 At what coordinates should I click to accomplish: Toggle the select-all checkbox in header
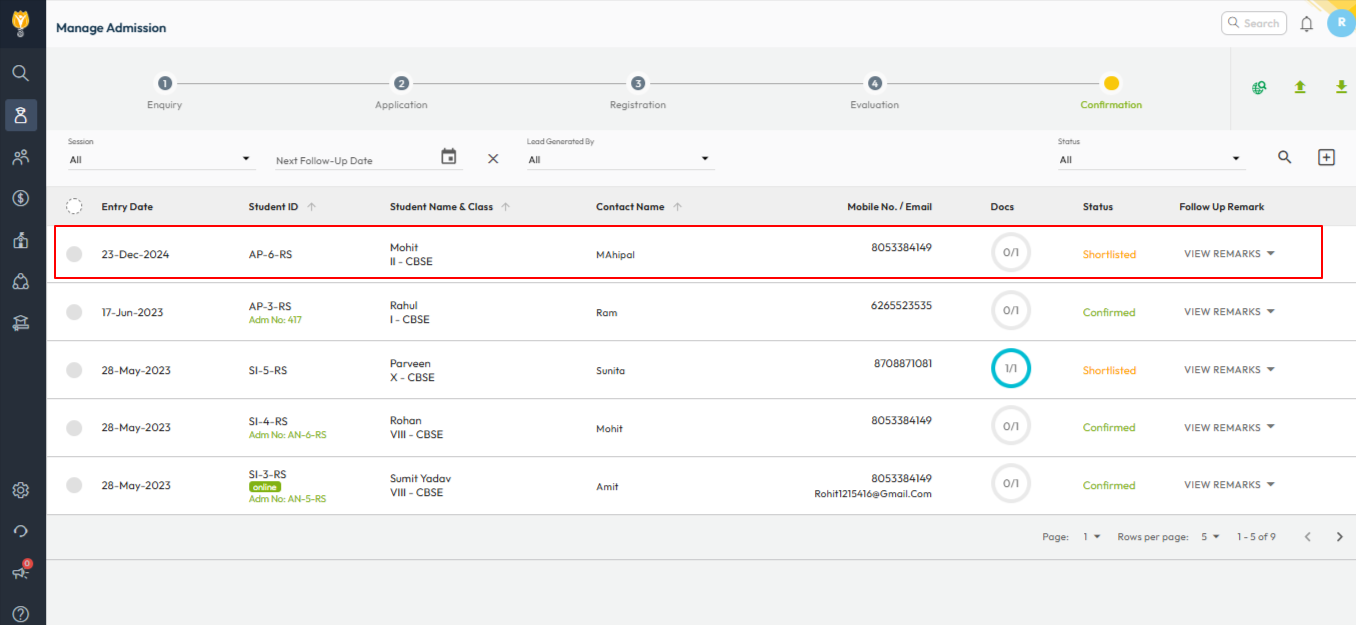click(74, 206)
